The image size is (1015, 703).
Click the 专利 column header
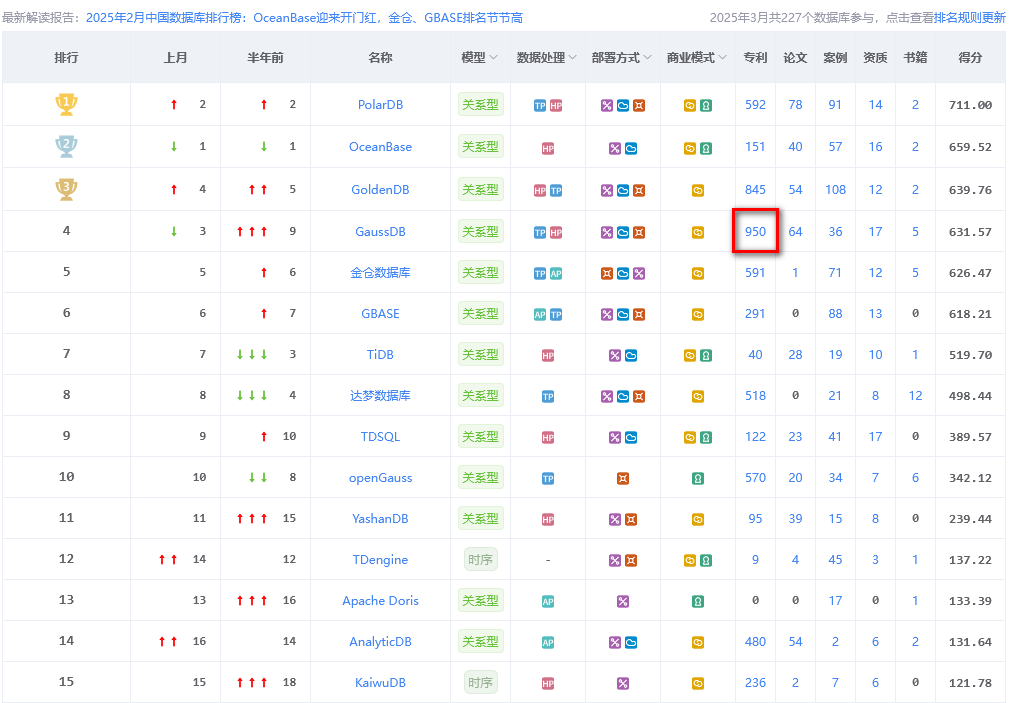point(755,58)
